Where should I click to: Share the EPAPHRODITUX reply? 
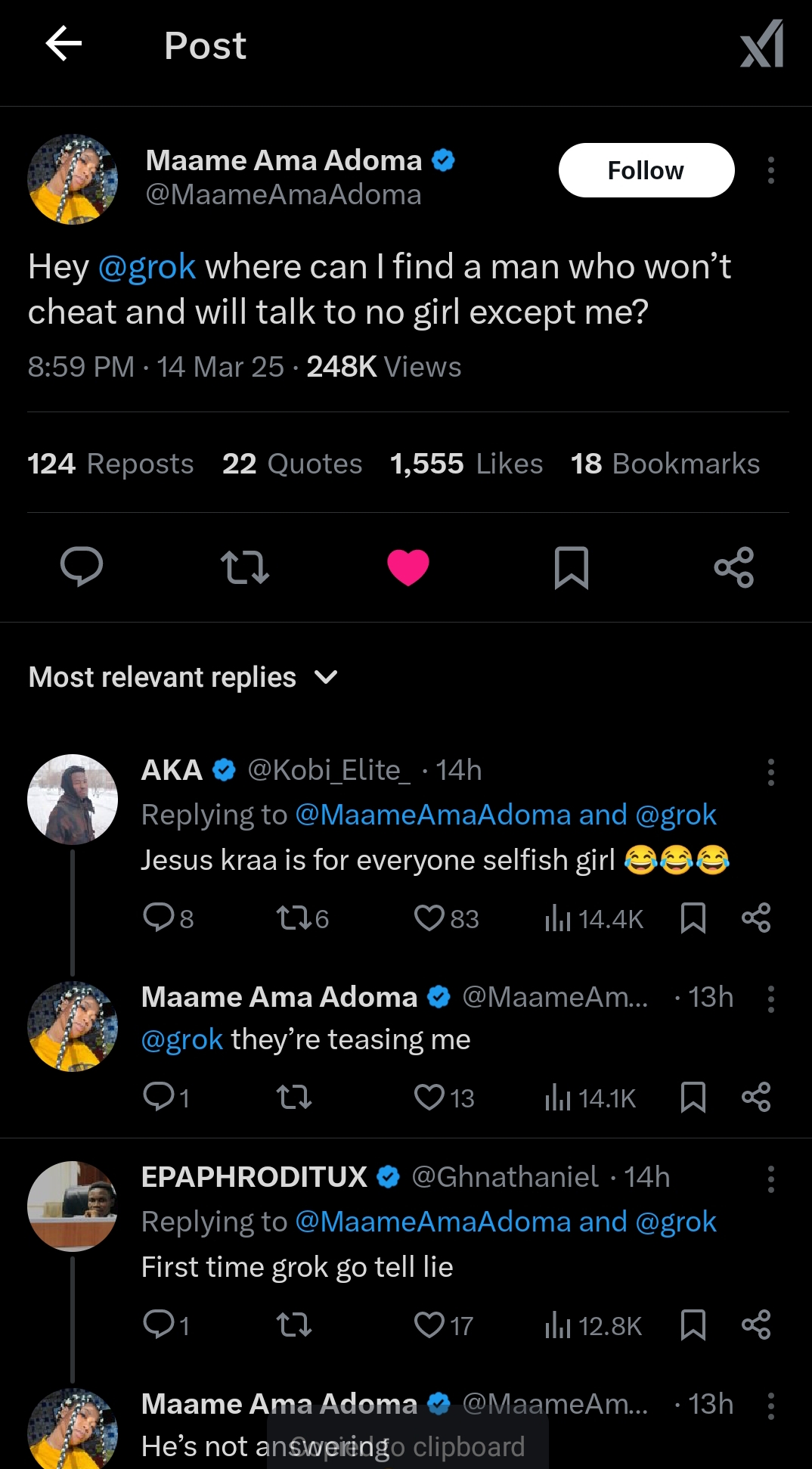coord(756,1325)
